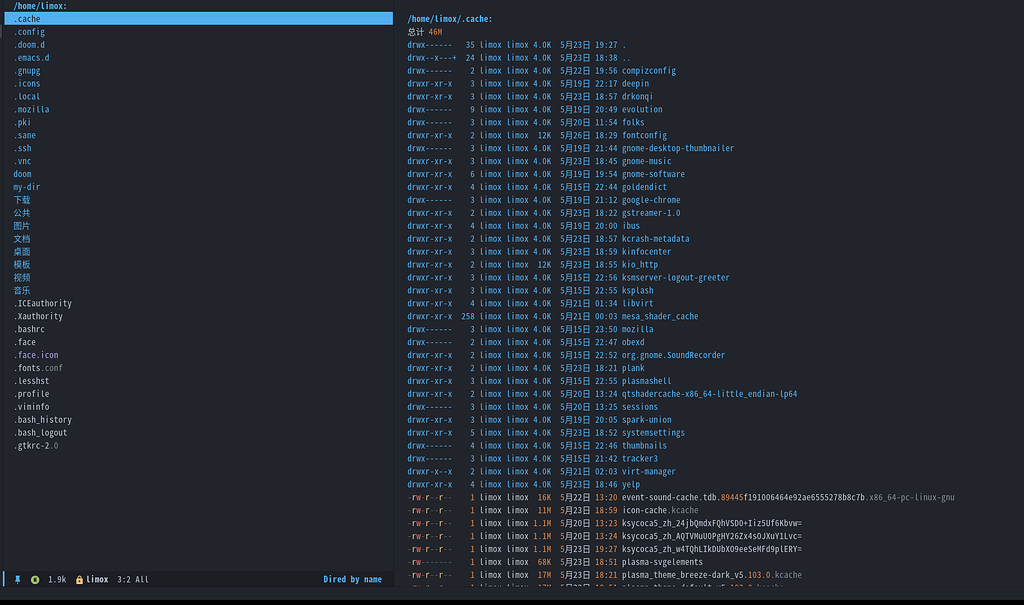The width and height of the screenshot is (1024, 605).
Task: Click the circular indicator beside the pin icon
Action: (35, 578)
